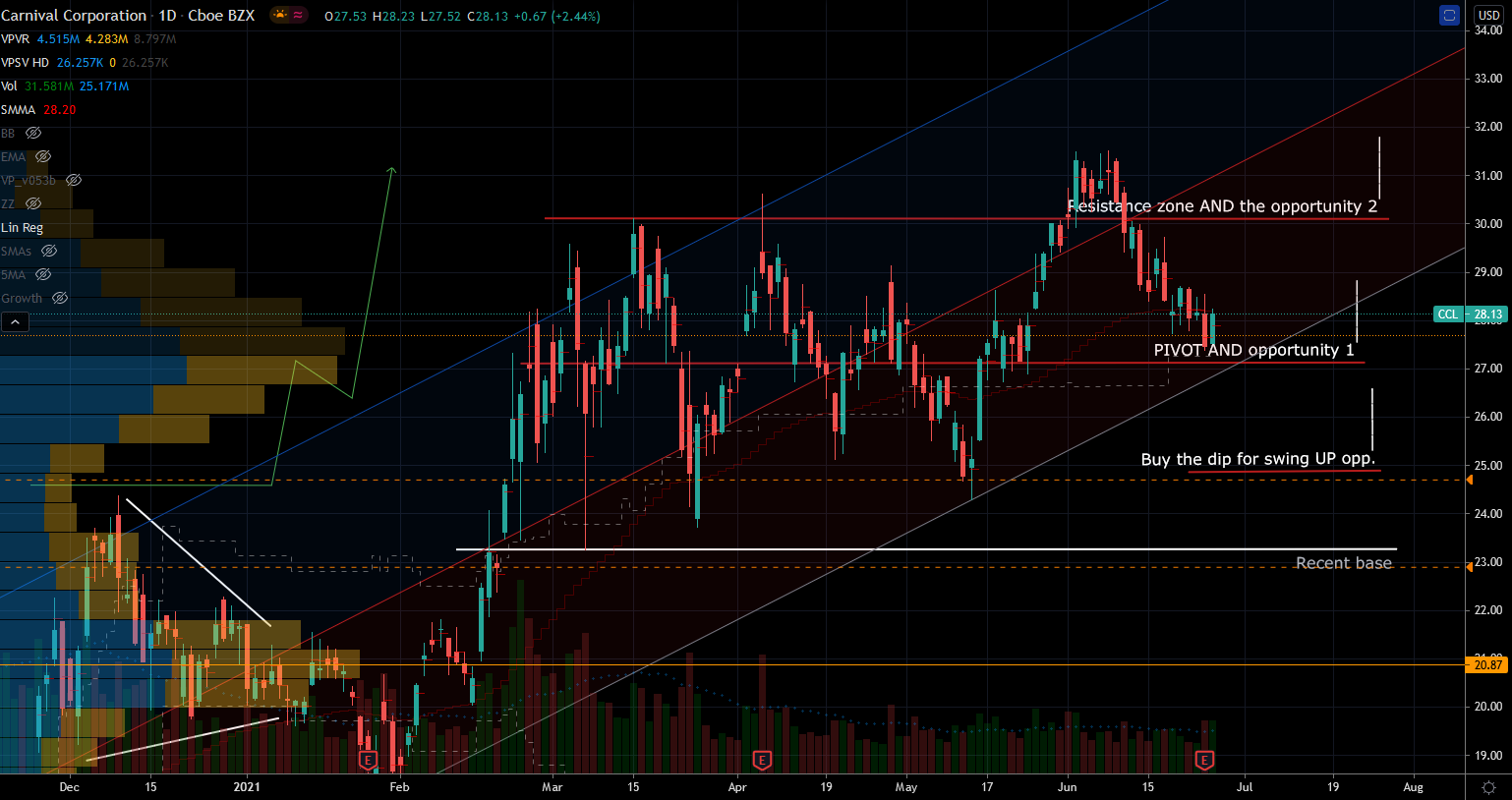Click the orange 20.87 price line label
This screenshot has height=800, width=1512.
point(1487,665)
